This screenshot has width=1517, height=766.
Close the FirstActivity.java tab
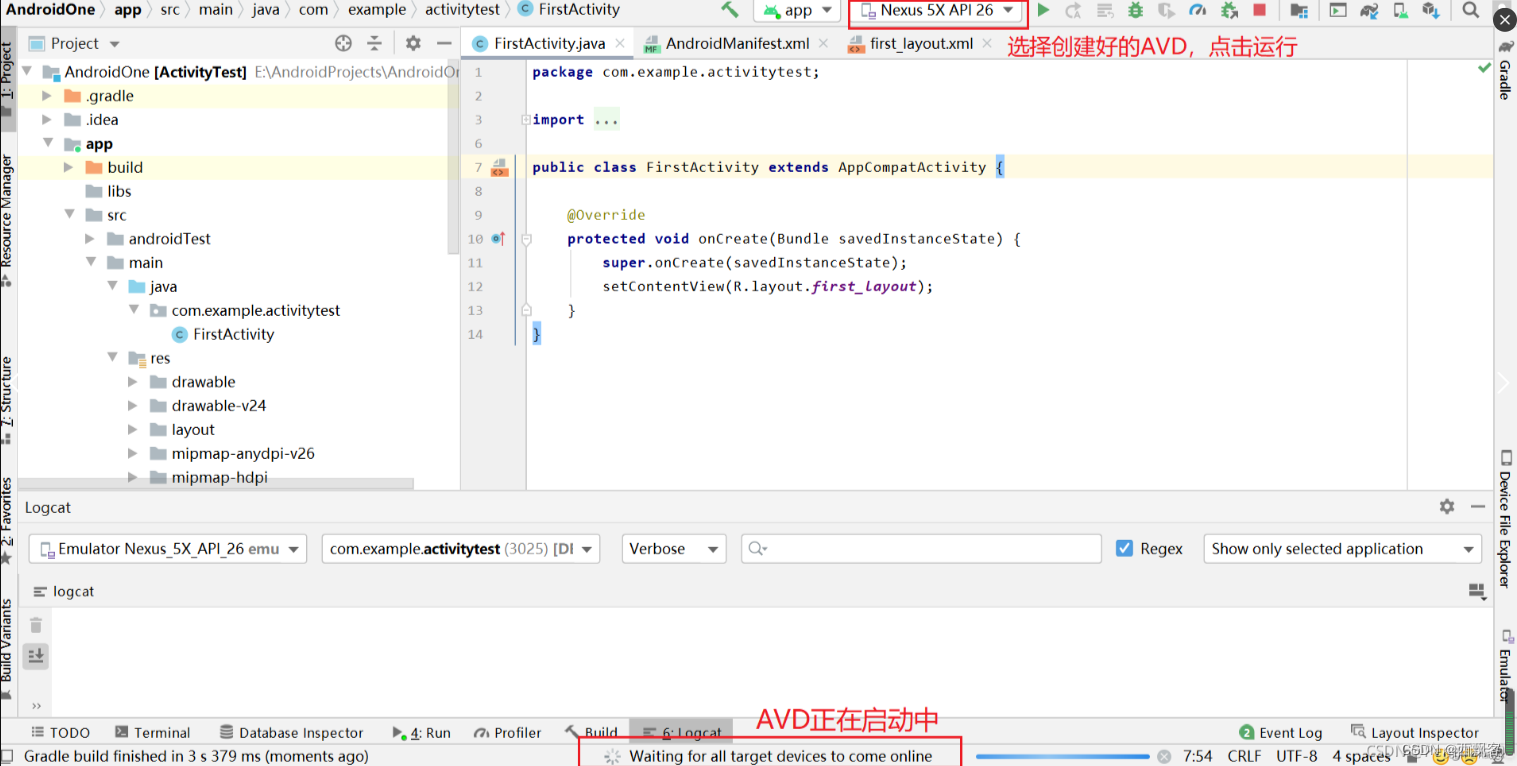pos(620,43)
